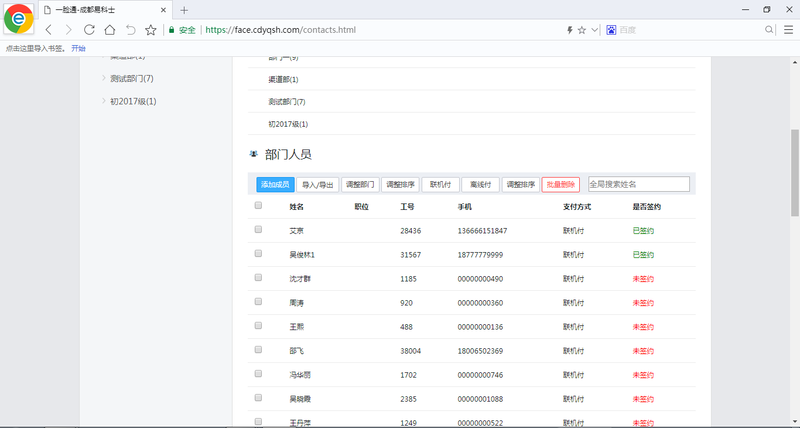The width and height of the screenshot is (800, 428).
Task: Open a new tab with the plus icon
Action: coord(184,9)
